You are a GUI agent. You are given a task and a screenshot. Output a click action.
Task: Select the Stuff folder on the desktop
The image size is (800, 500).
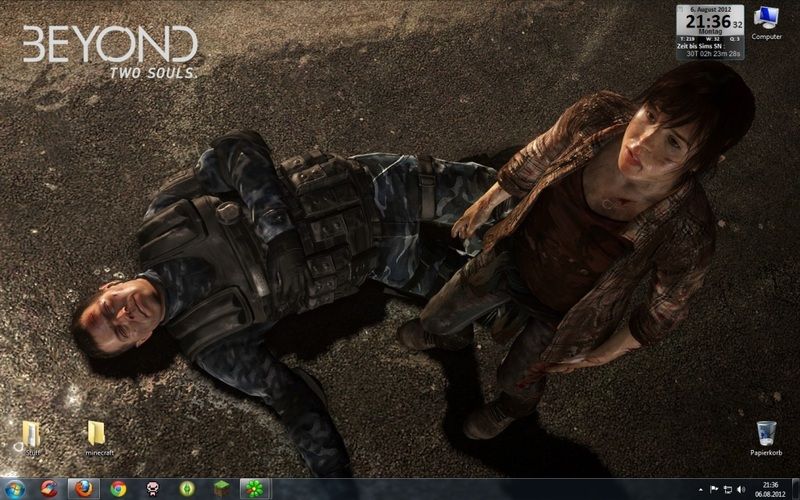tap(32, 438)
